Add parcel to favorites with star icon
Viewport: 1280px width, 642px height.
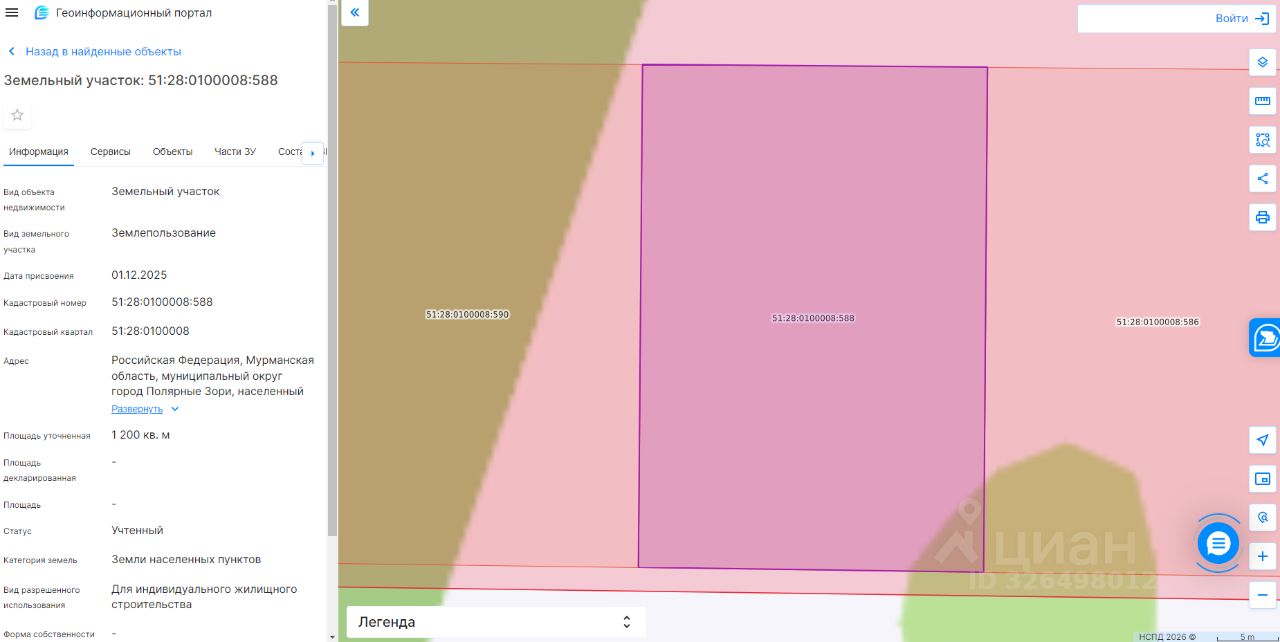pyautogui.click(x=17, y=115)
